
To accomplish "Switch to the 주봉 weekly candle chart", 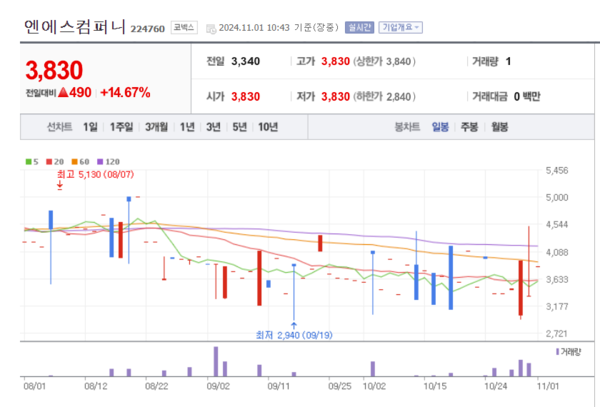I will point(469,127).
